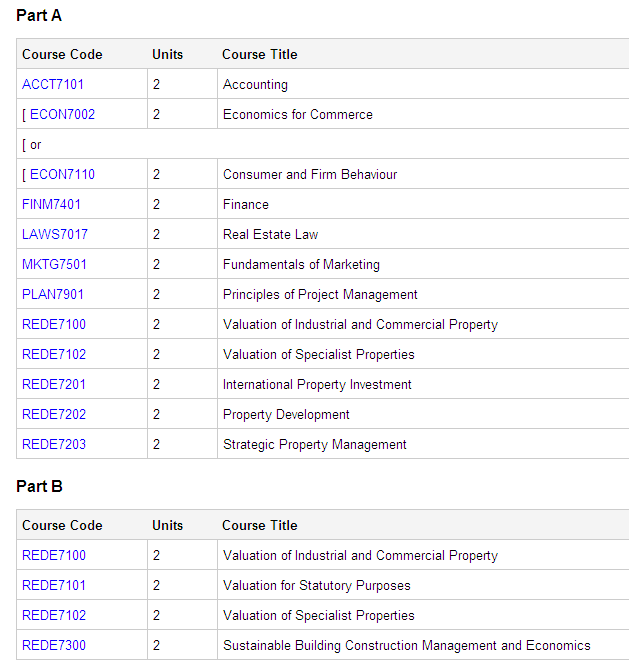Click Course Title header in Part A table
The width and height of the screenshot is (629, 665).
coord(260,54)
